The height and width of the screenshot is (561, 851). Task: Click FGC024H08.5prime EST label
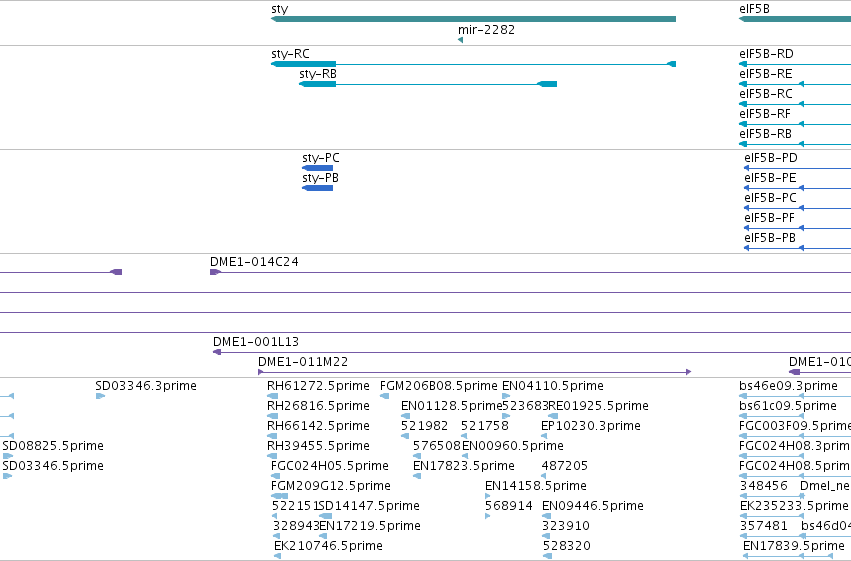coord(795,466)
